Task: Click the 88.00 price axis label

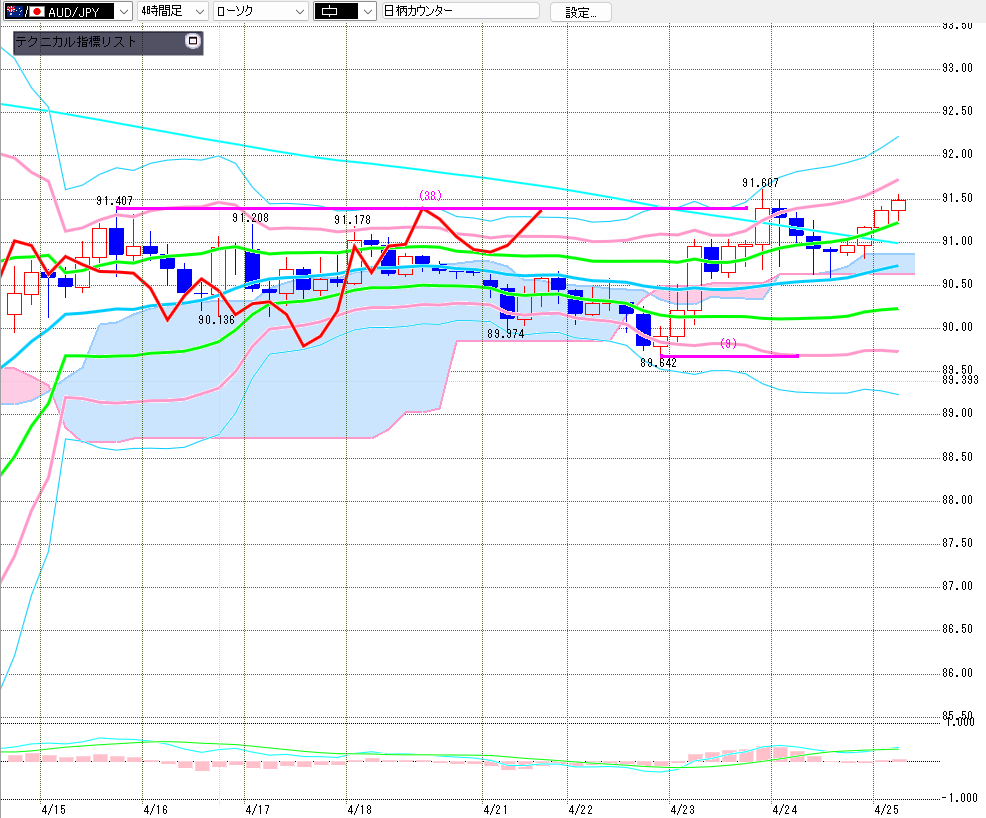Action: (957, 500)
